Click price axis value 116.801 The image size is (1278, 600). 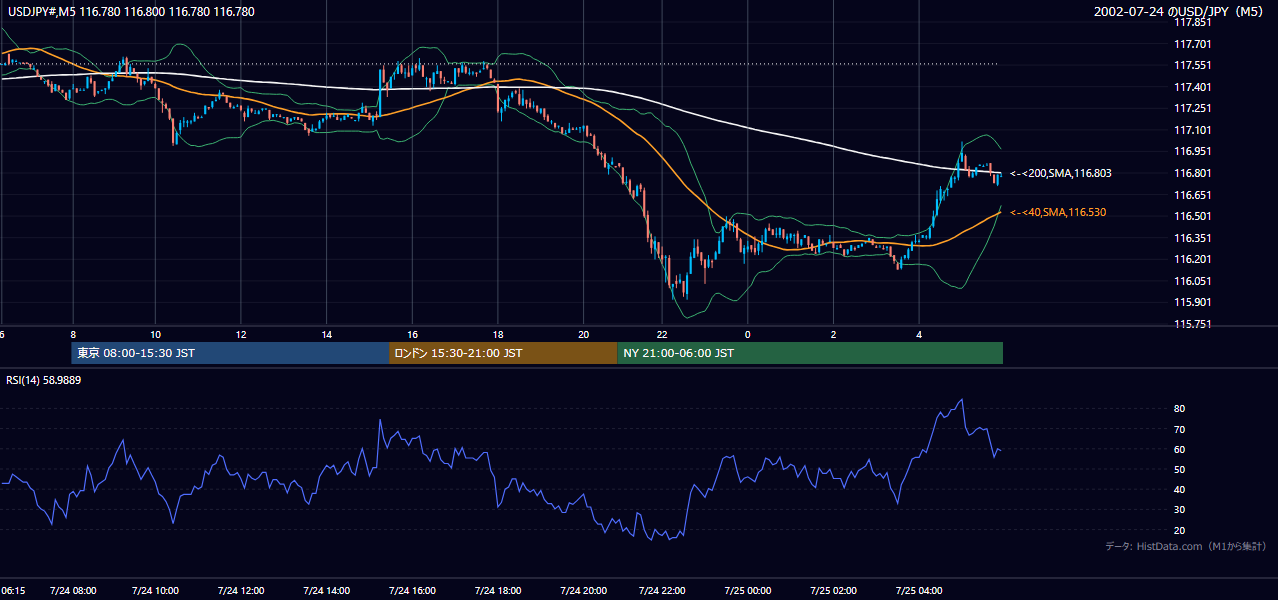pos(1194,173)
